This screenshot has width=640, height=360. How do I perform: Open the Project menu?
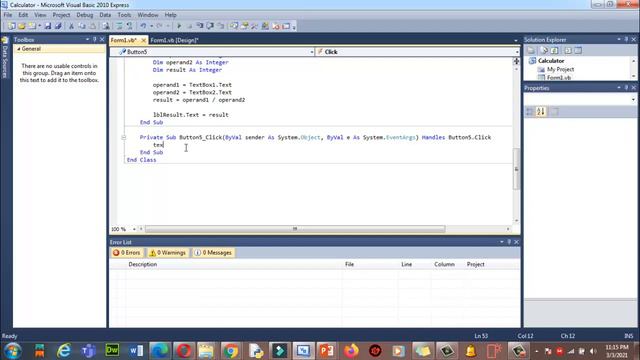(61, 15)
